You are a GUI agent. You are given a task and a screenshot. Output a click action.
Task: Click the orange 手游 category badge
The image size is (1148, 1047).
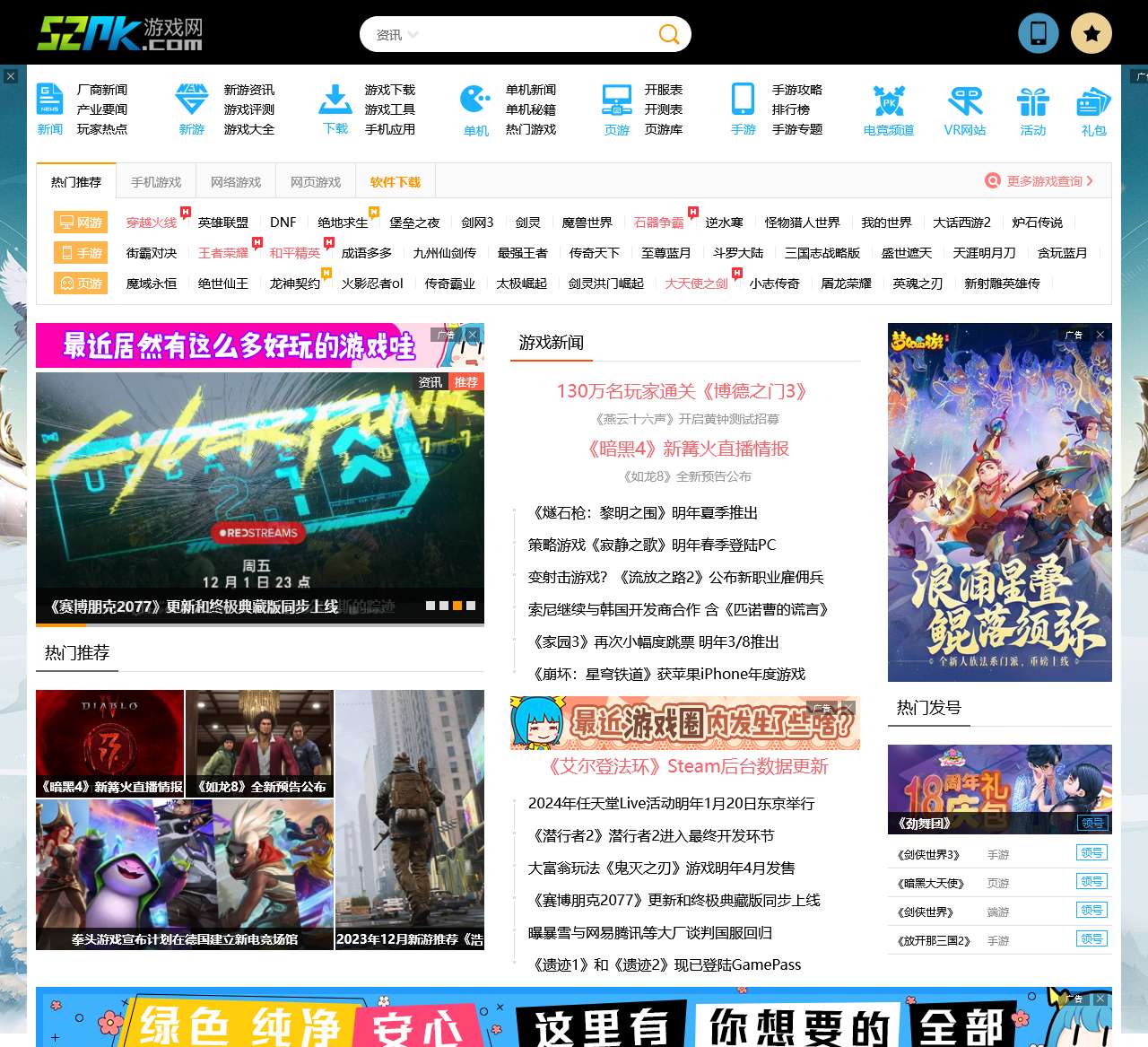[81, 253]
